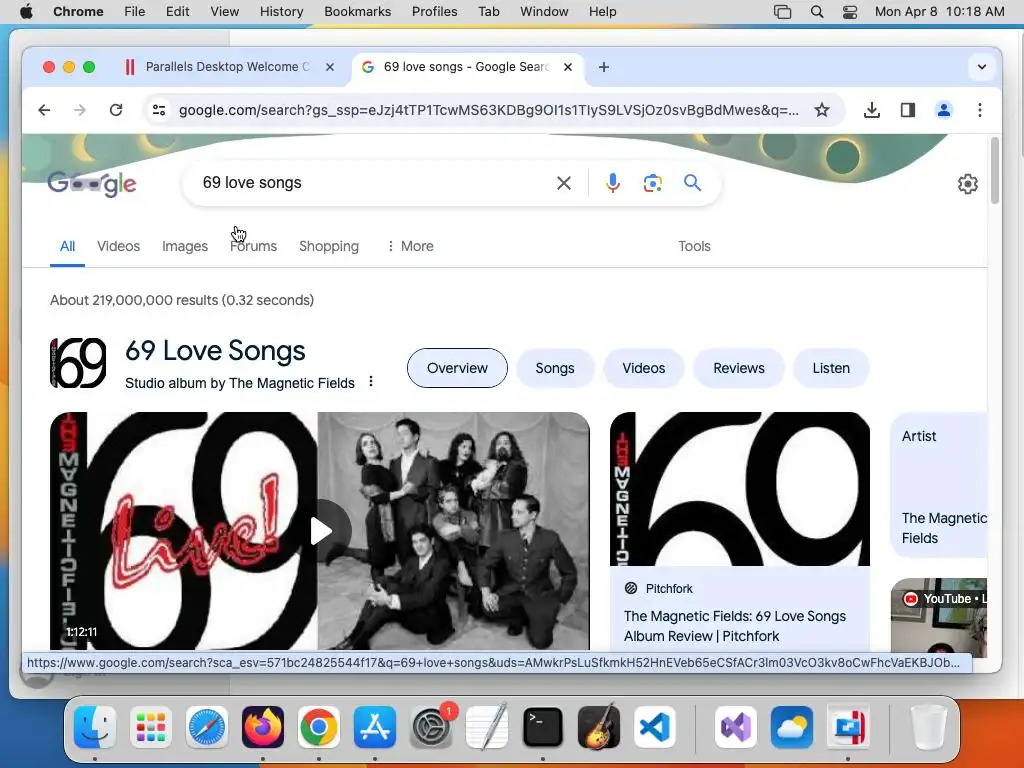This screenshot has width=1024, height=768.
Task: Click the Videos chip in album panel
Action: (x=644, y=368)
